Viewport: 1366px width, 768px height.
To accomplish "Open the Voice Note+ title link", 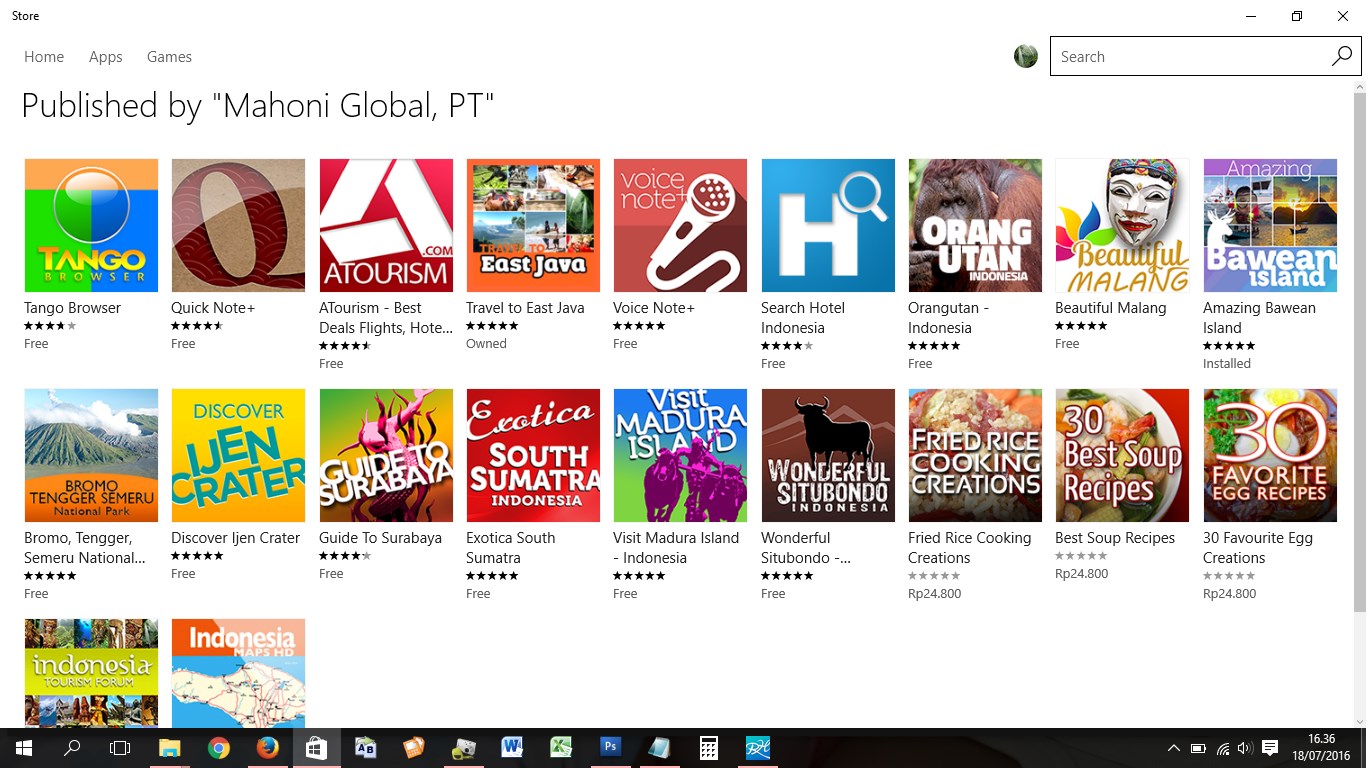I will 654,308.
